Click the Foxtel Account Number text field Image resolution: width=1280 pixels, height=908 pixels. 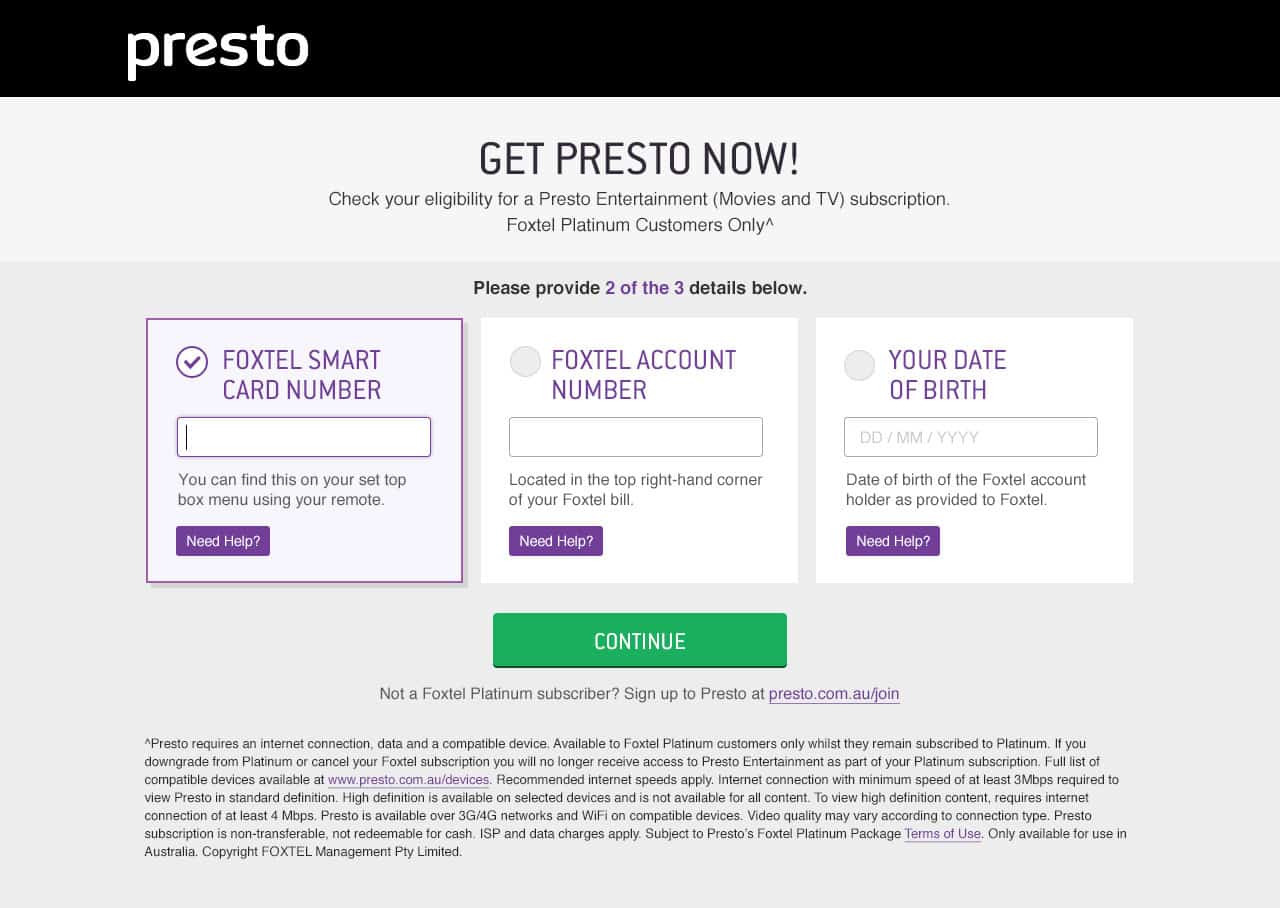pyautogui.click(x=636, y=437)
